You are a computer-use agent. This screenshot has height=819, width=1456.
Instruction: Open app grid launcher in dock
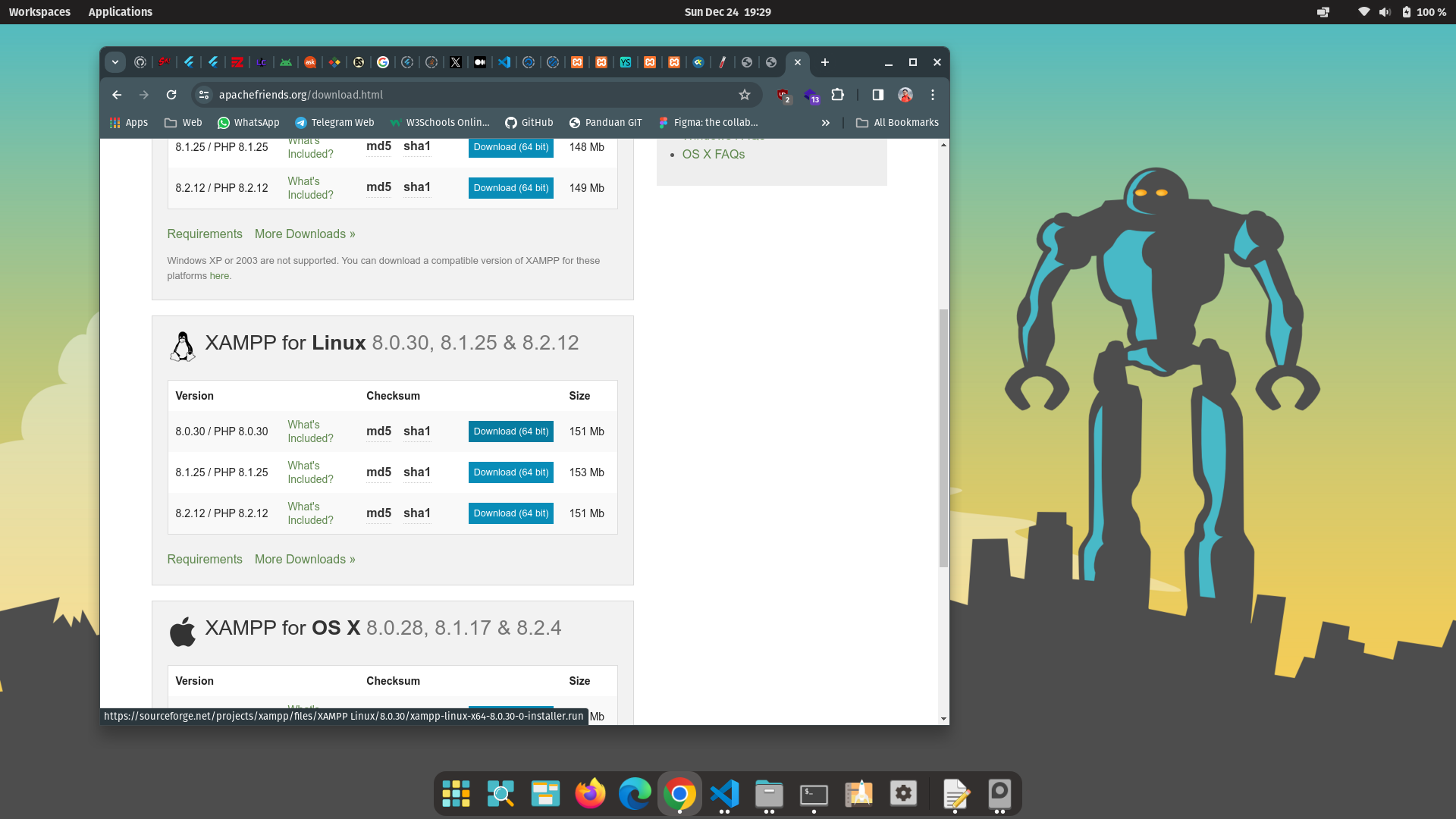pos(456,794)
